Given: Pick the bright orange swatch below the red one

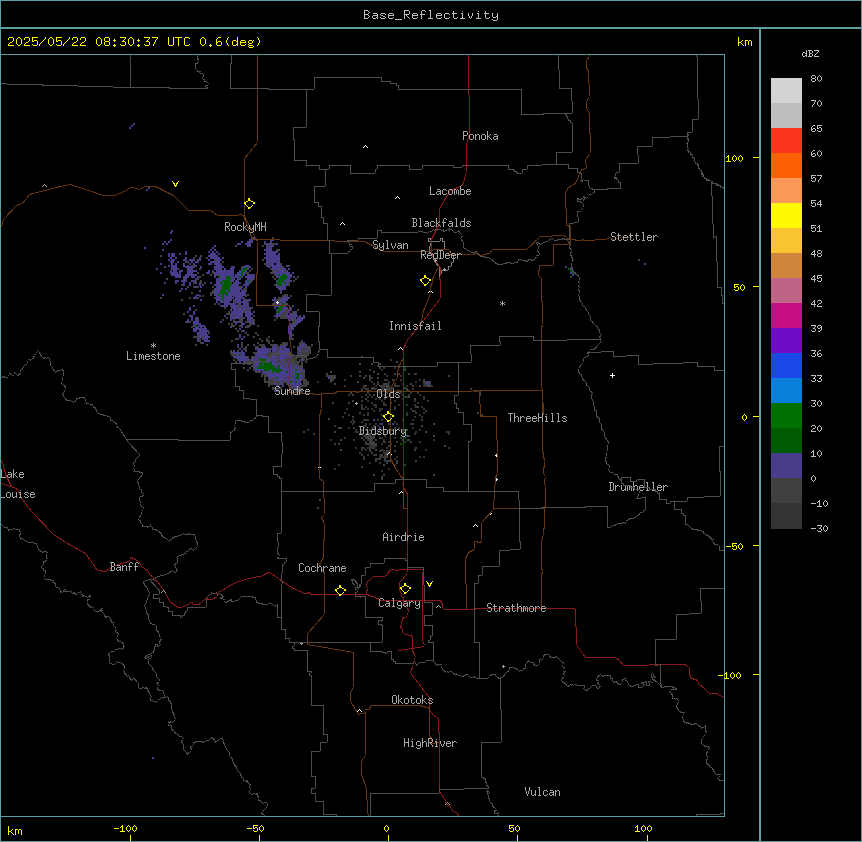Looking at the screenshot, I should [x=786, y=165].
